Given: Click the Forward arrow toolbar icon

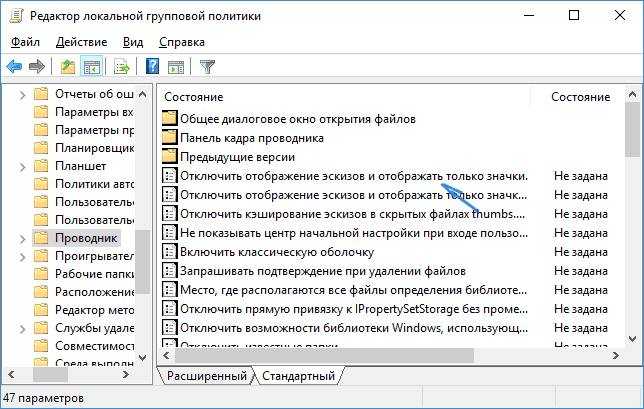Looking at the screenshot, I should click(x=37, y=67).
